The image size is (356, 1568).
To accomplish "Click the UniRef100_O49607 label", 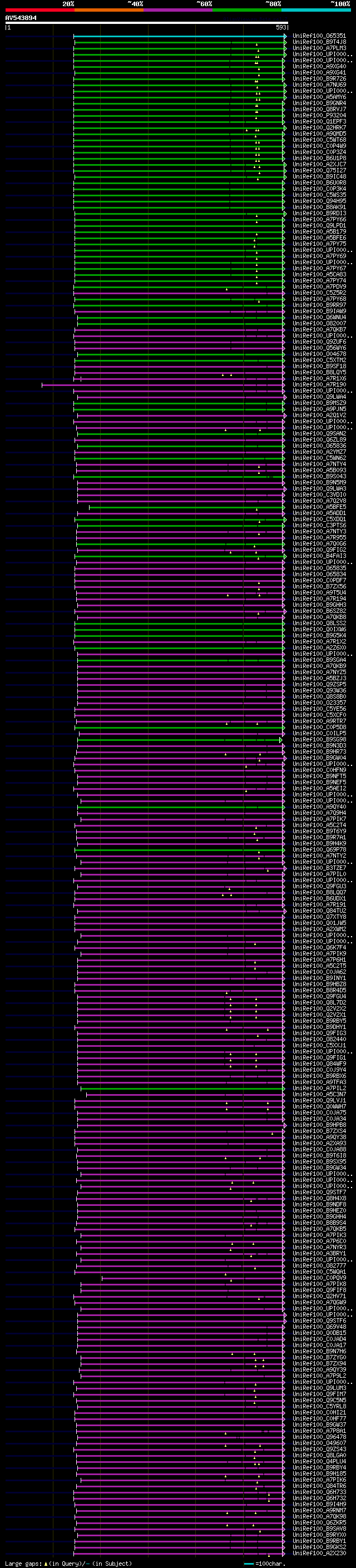I will 319,1443.
